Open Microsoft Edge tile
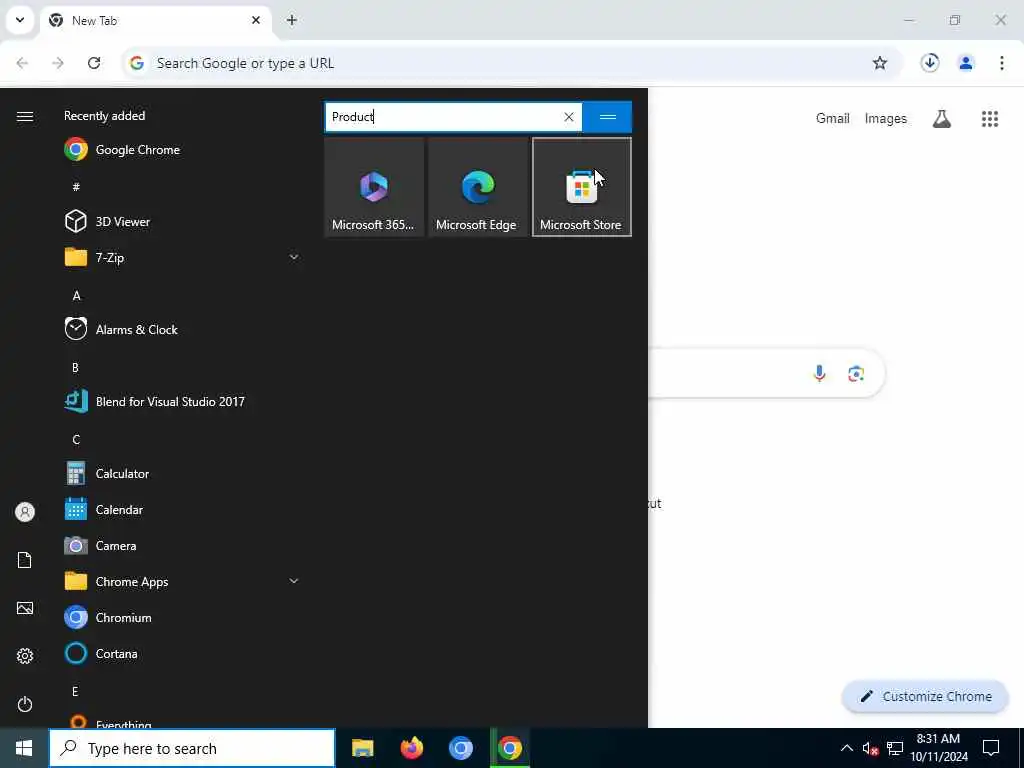 [x=477, y=187]
